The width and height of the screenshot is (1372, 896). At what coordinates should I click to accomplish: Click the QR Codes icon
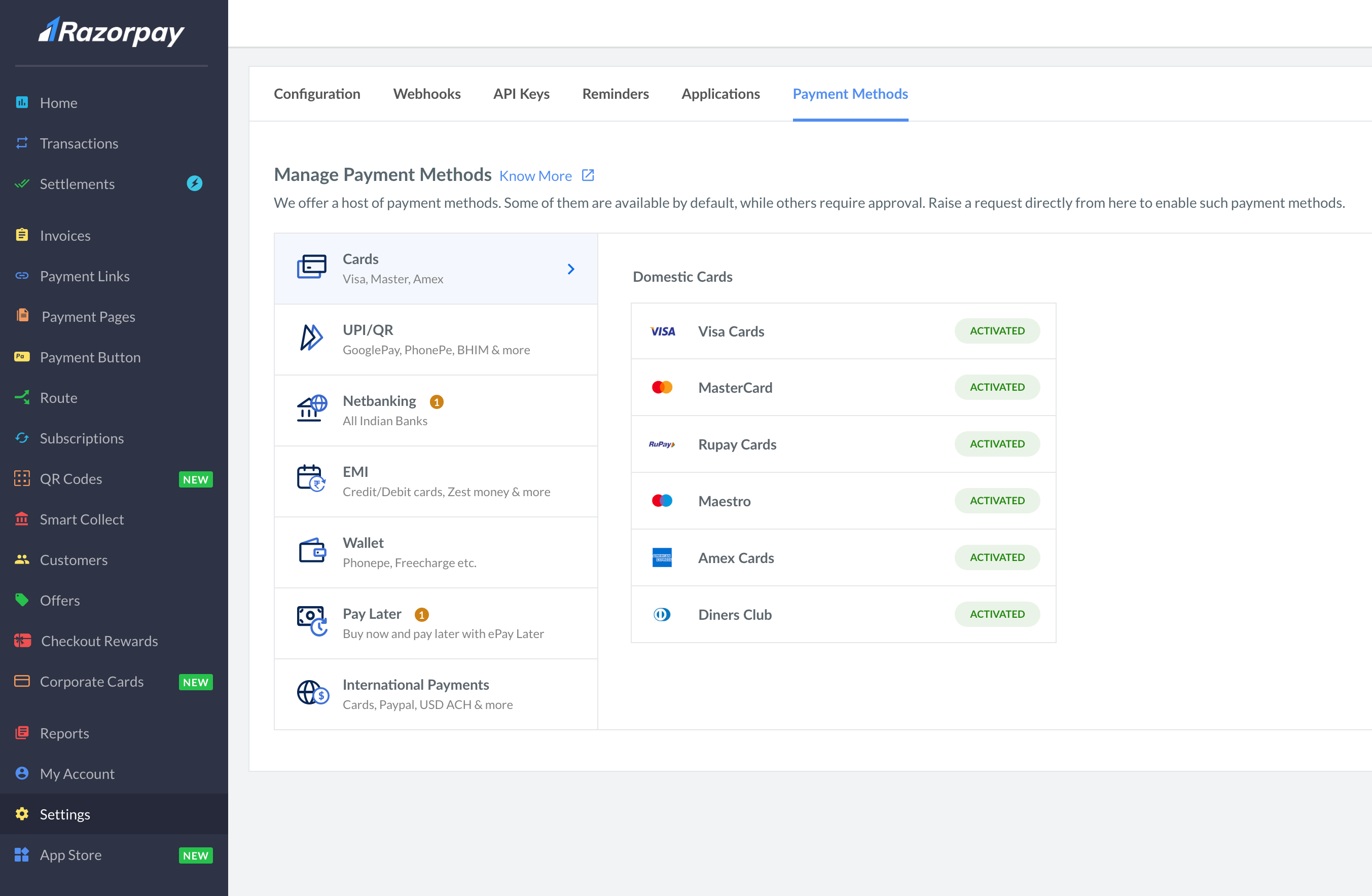(x=22, y=478)
